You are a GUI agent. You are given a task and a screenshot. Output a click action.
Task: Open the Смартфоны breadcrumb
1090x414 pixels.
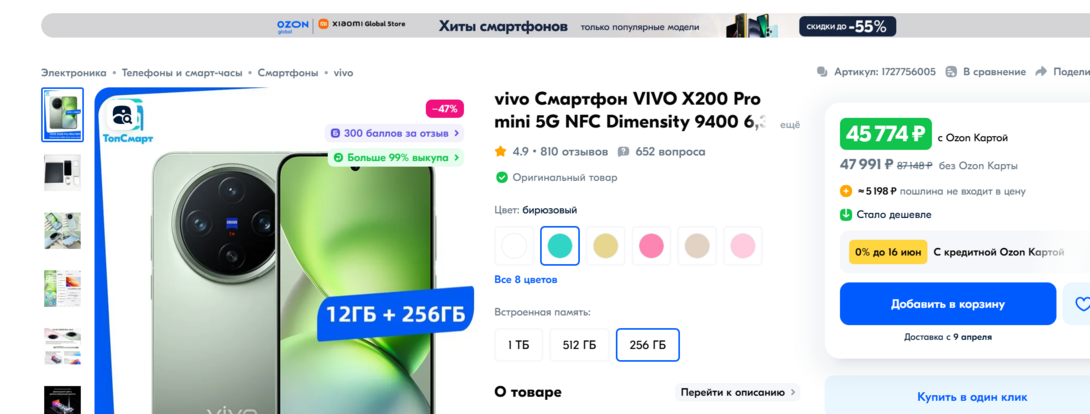click(288, 72)
